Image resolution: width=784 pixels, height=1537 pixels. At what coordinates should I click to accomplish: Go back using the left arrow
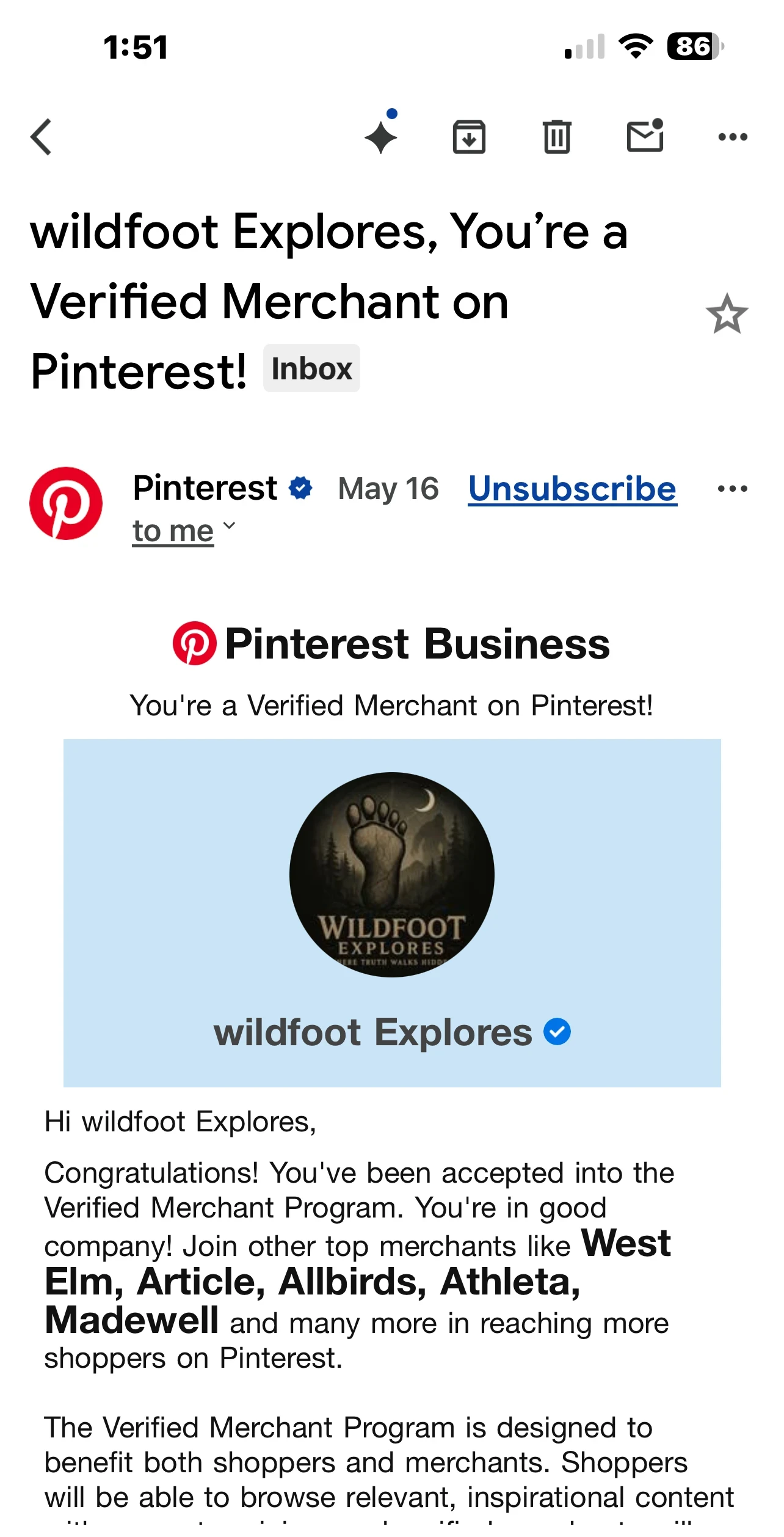tap(42, 137)
